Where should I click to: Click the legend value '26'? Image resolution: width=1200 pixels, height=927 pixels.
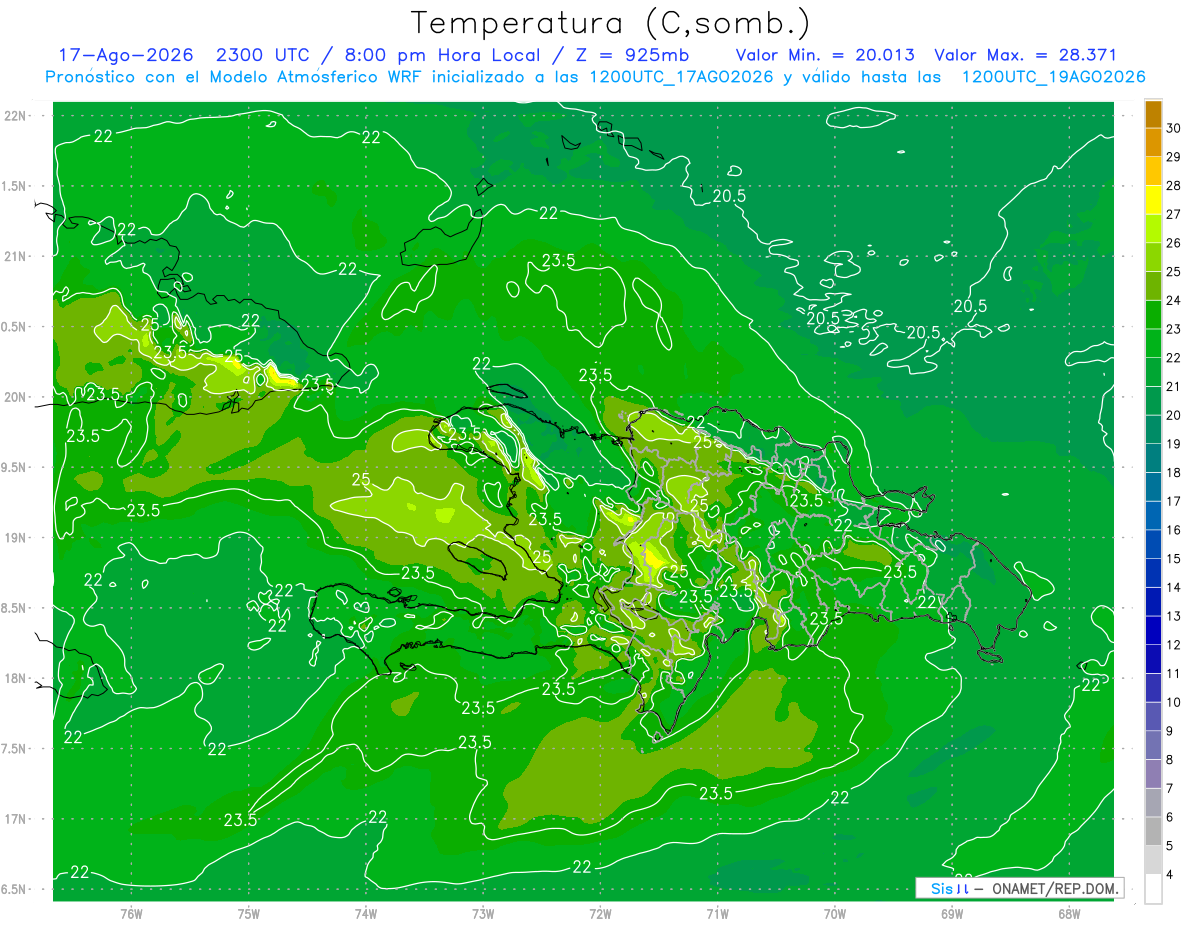point(1175,243)
